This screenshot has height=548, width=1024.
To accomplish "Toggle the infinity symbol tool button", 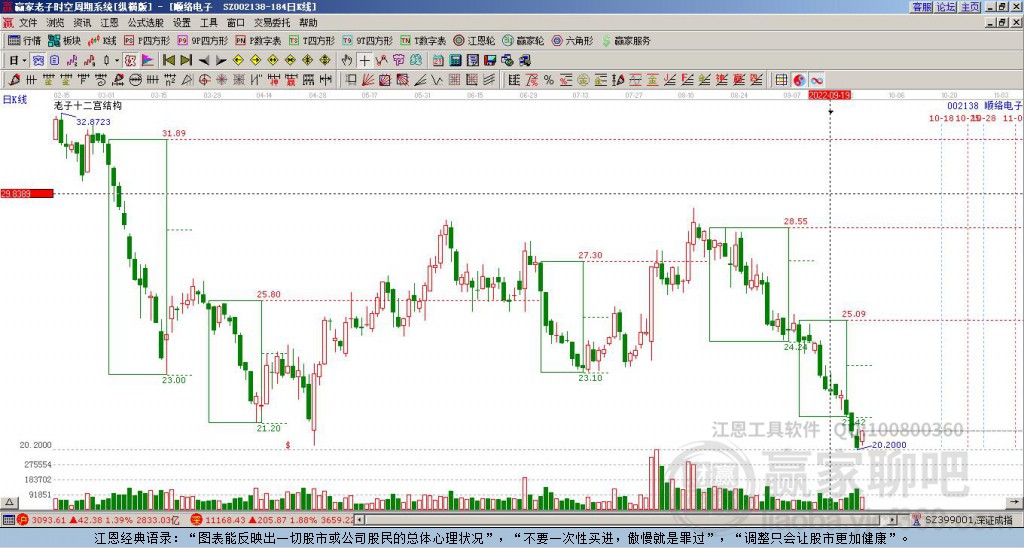I will click(x=817, y=80).
